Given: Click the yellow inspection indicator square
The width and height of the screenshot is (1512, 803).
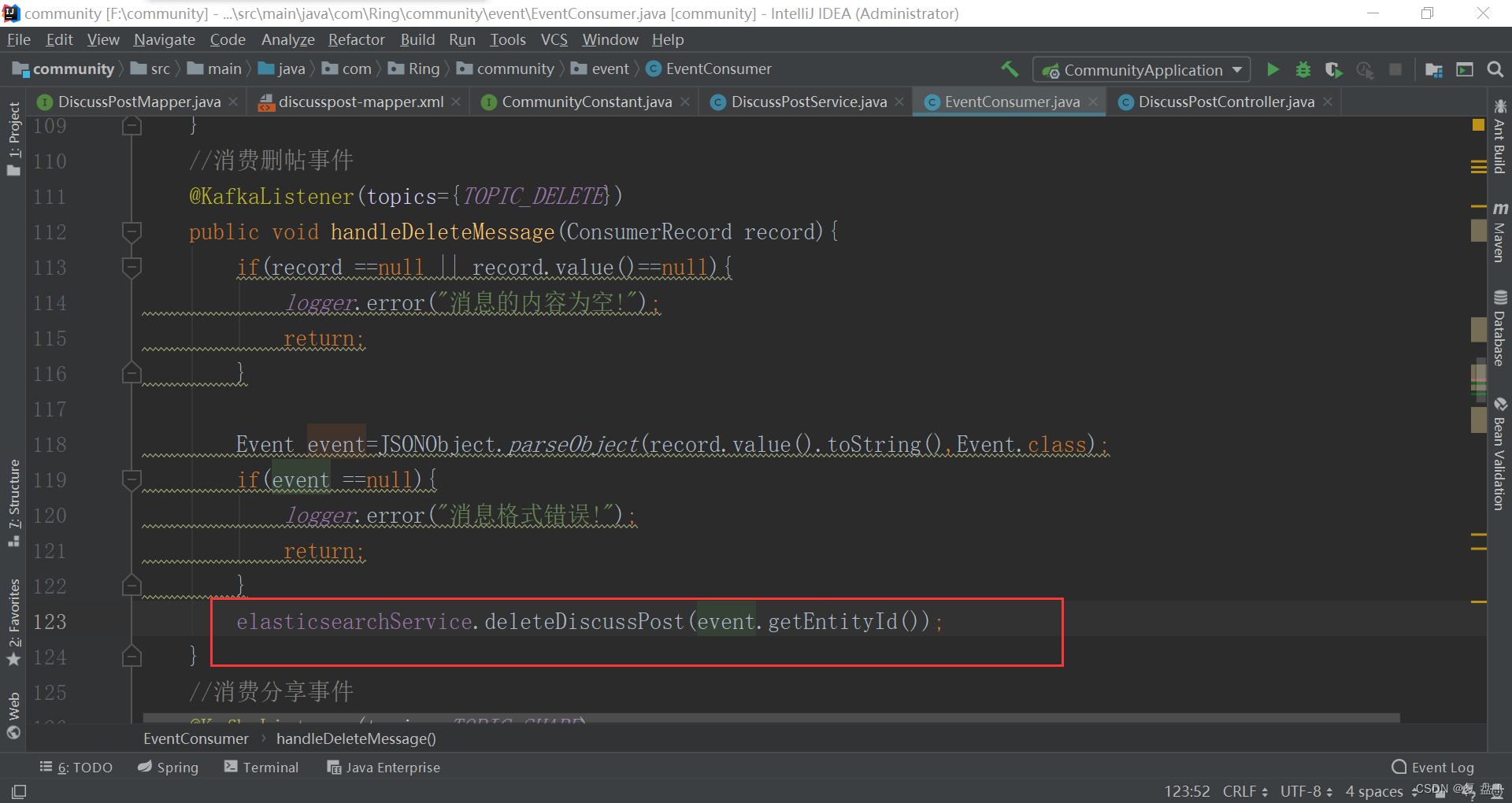Looking at the screenshot, I should click(x=1478, y=124).
